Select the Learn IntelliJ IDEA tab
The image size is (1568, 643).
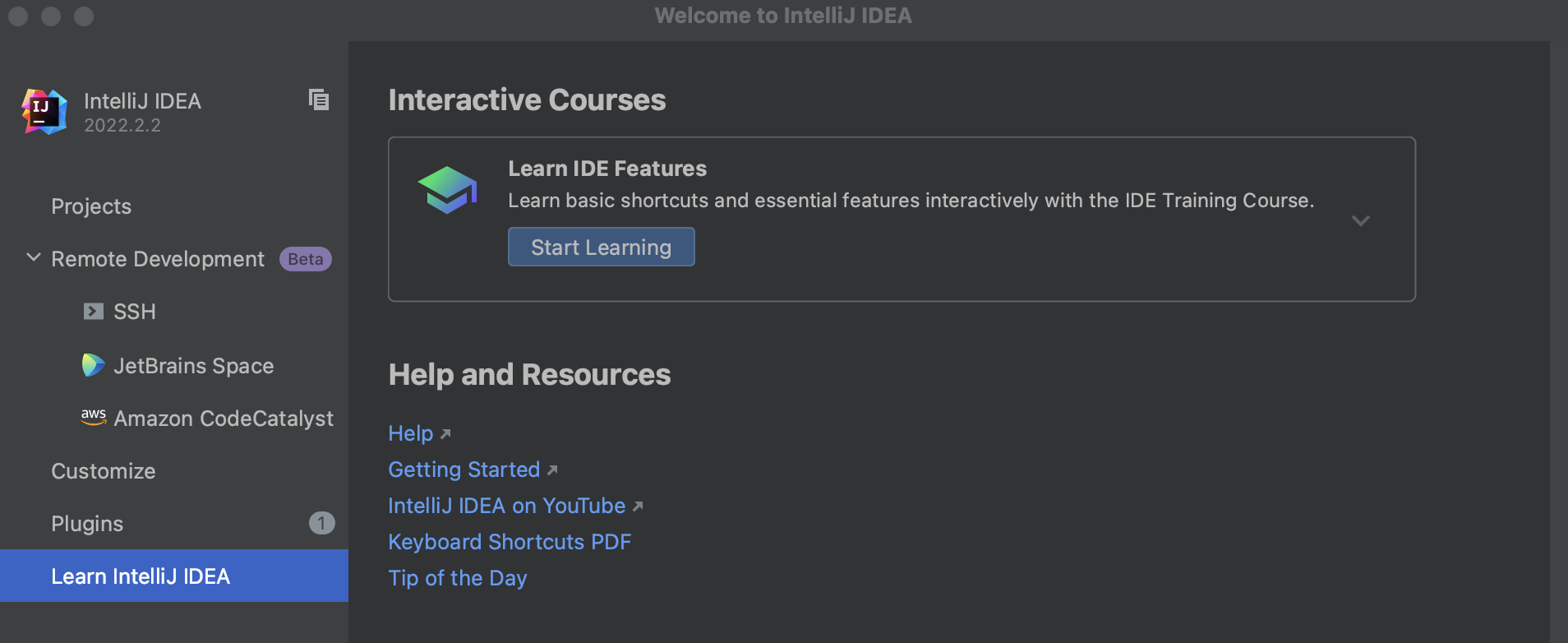pos(174,576)
